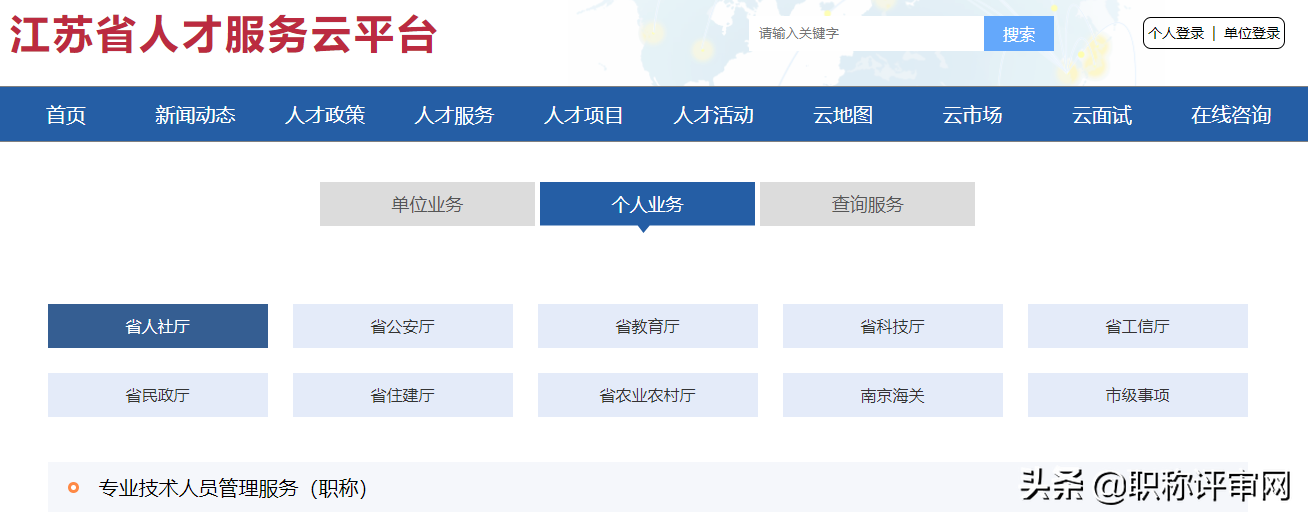
Task: Open 云地图 menu item
Action: pos(843,115)
